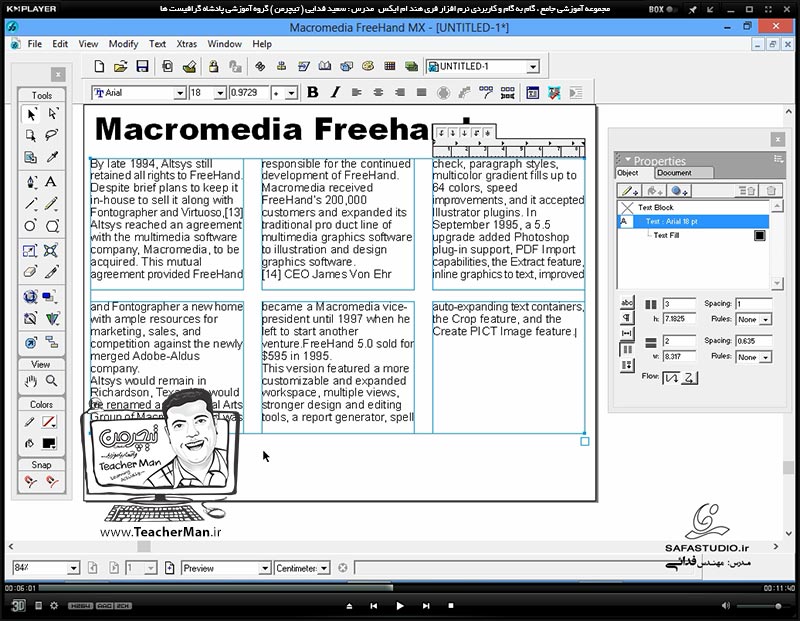
Task: Click the column Spacing field showing 0.635
Action: tap(754, 341)
